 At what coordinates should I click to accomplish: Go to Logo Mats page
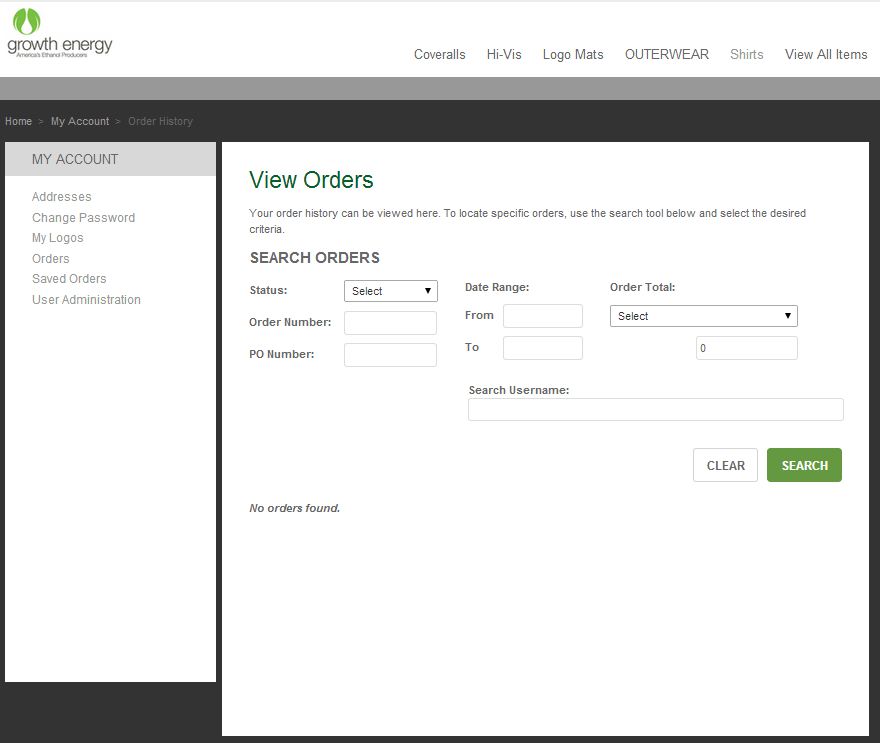click(x=573, y=55)
